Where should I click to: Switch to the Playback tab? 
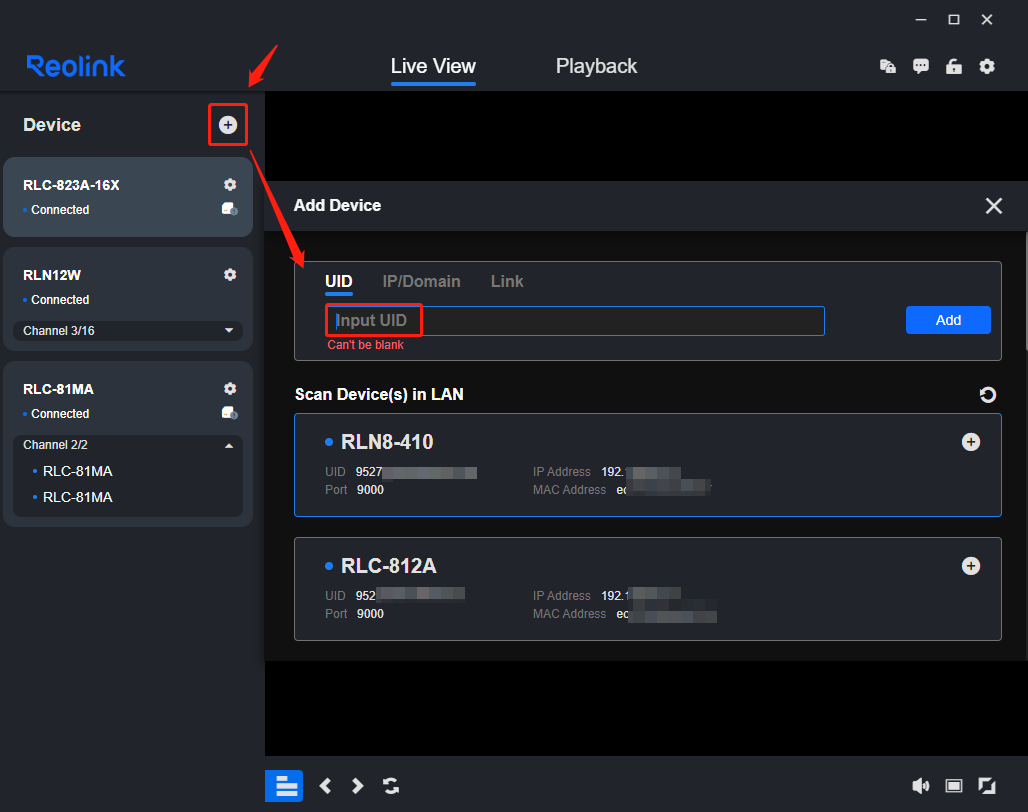pyautogui.click(x=596, y=66)
